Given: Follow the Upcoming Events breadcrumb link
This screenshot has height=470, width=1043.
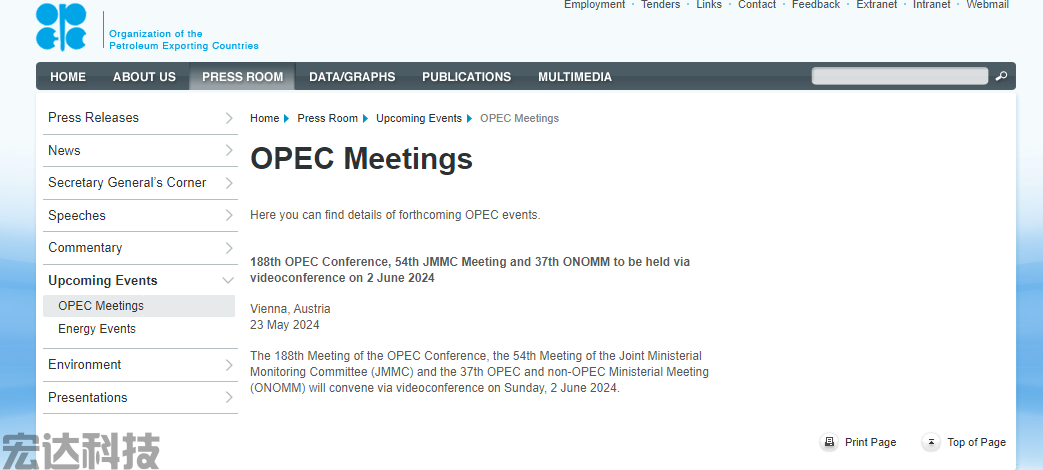Looking at the screenshot, I should tap(418, 118).
